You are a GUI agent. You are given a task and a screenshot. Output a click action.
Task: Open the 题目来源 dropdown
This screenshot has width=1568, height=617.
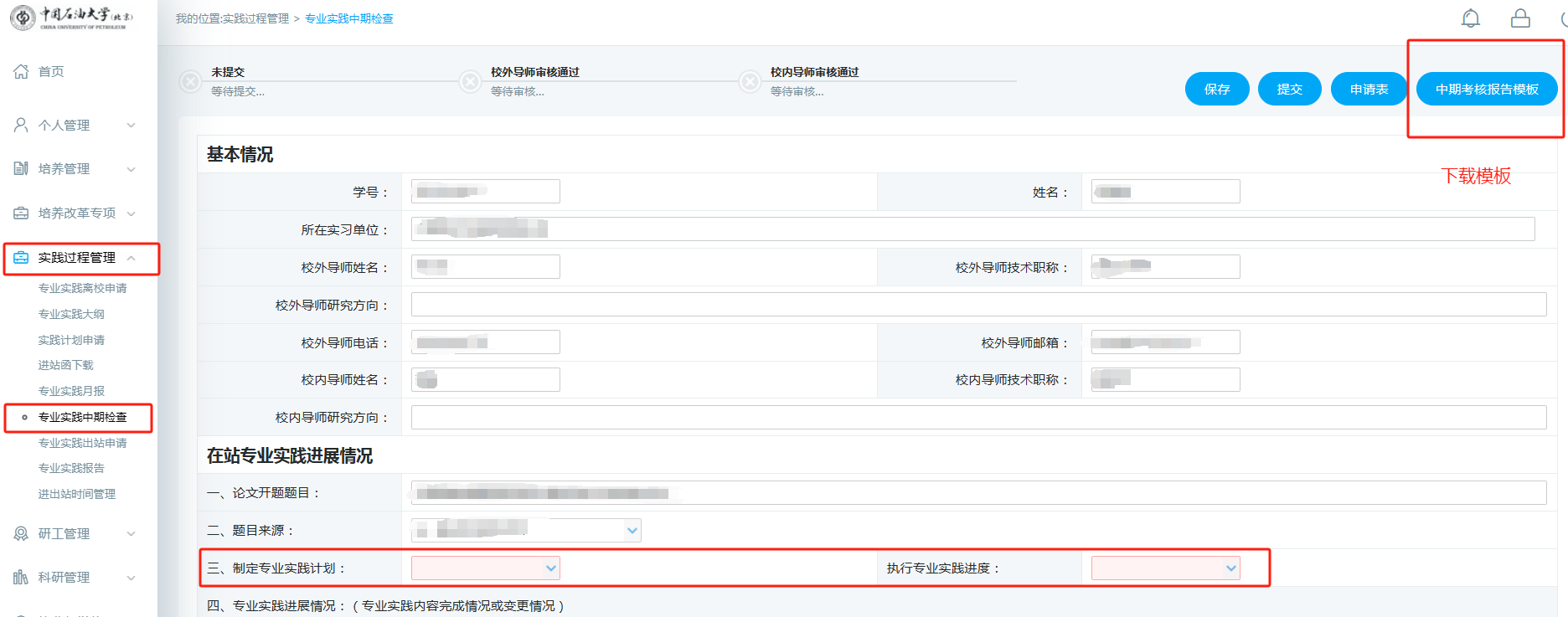[526, 530]
